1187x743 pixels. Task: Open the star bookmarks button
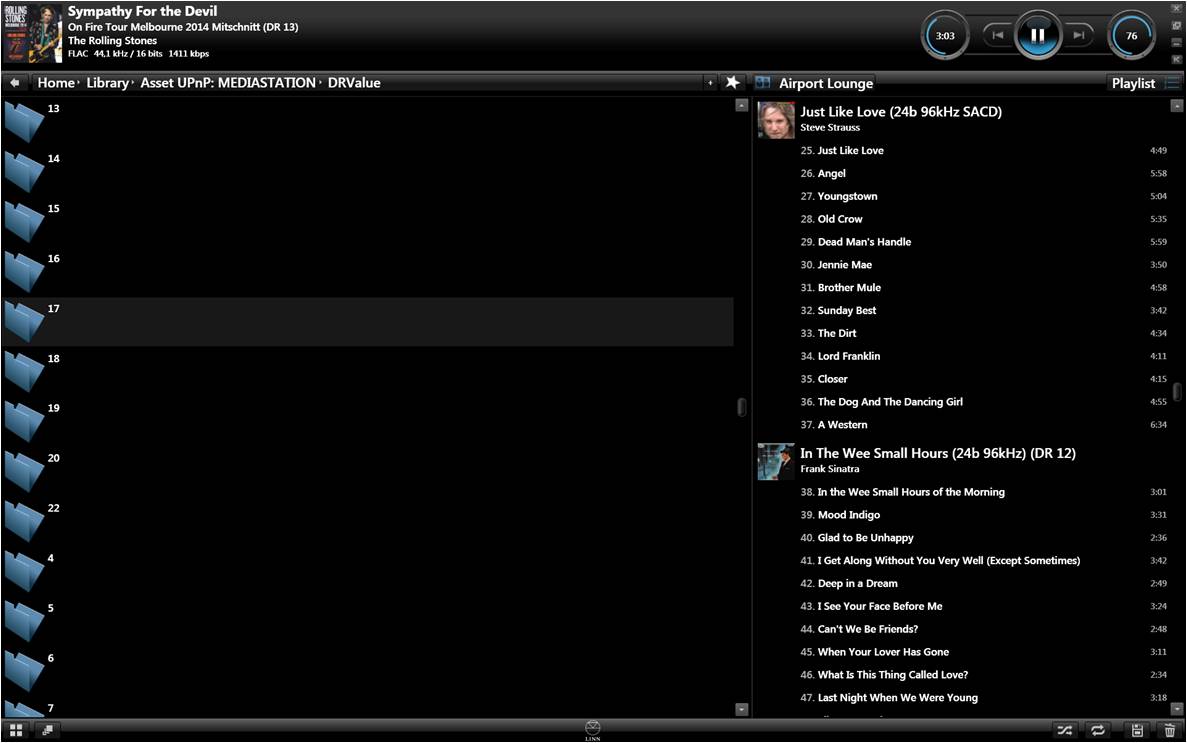[732, 83]
